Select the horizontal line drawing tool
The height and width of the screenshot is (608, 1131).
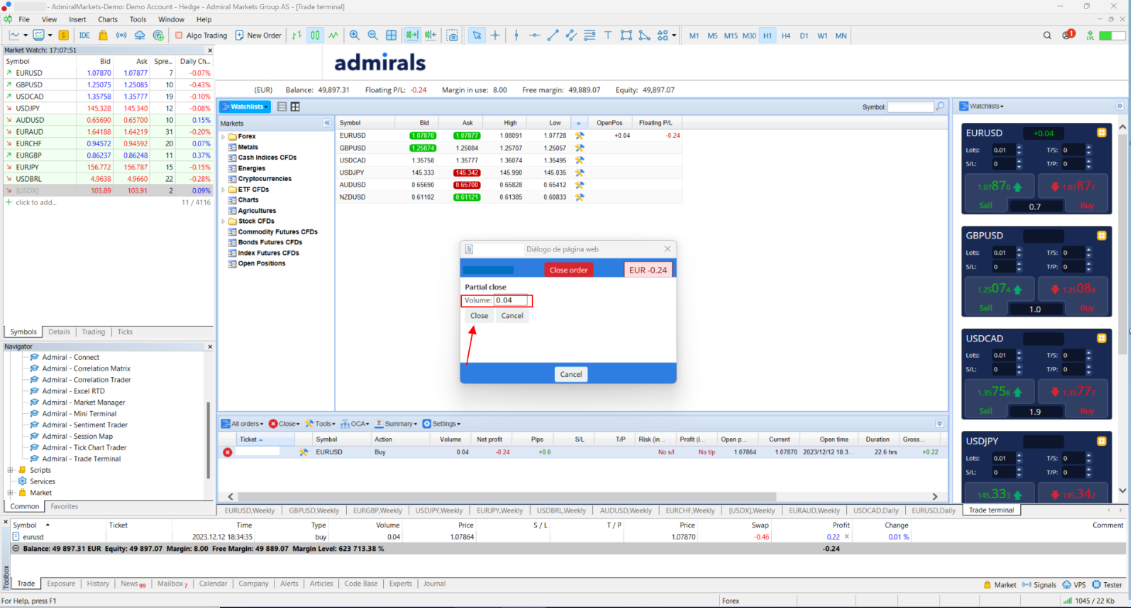[x=534, y=35]
